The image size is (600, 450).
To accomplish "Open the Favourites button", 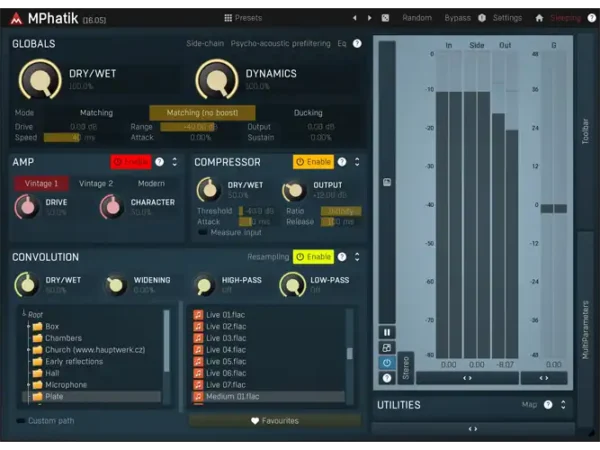I will click(275, 421).
